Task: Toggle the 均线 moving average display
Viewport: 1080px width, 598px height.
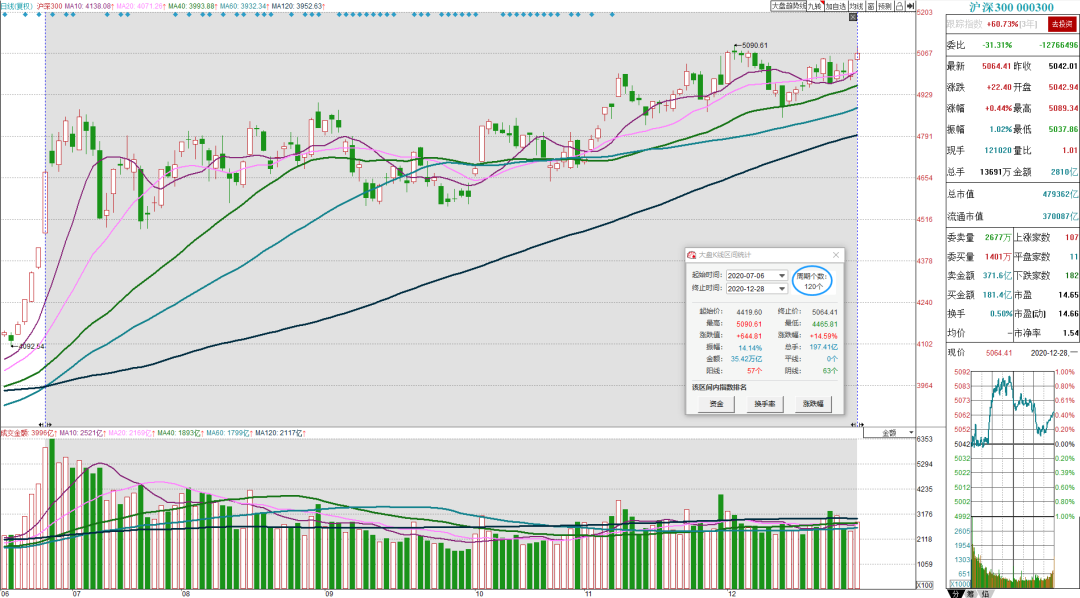Action: click(857, 6)
